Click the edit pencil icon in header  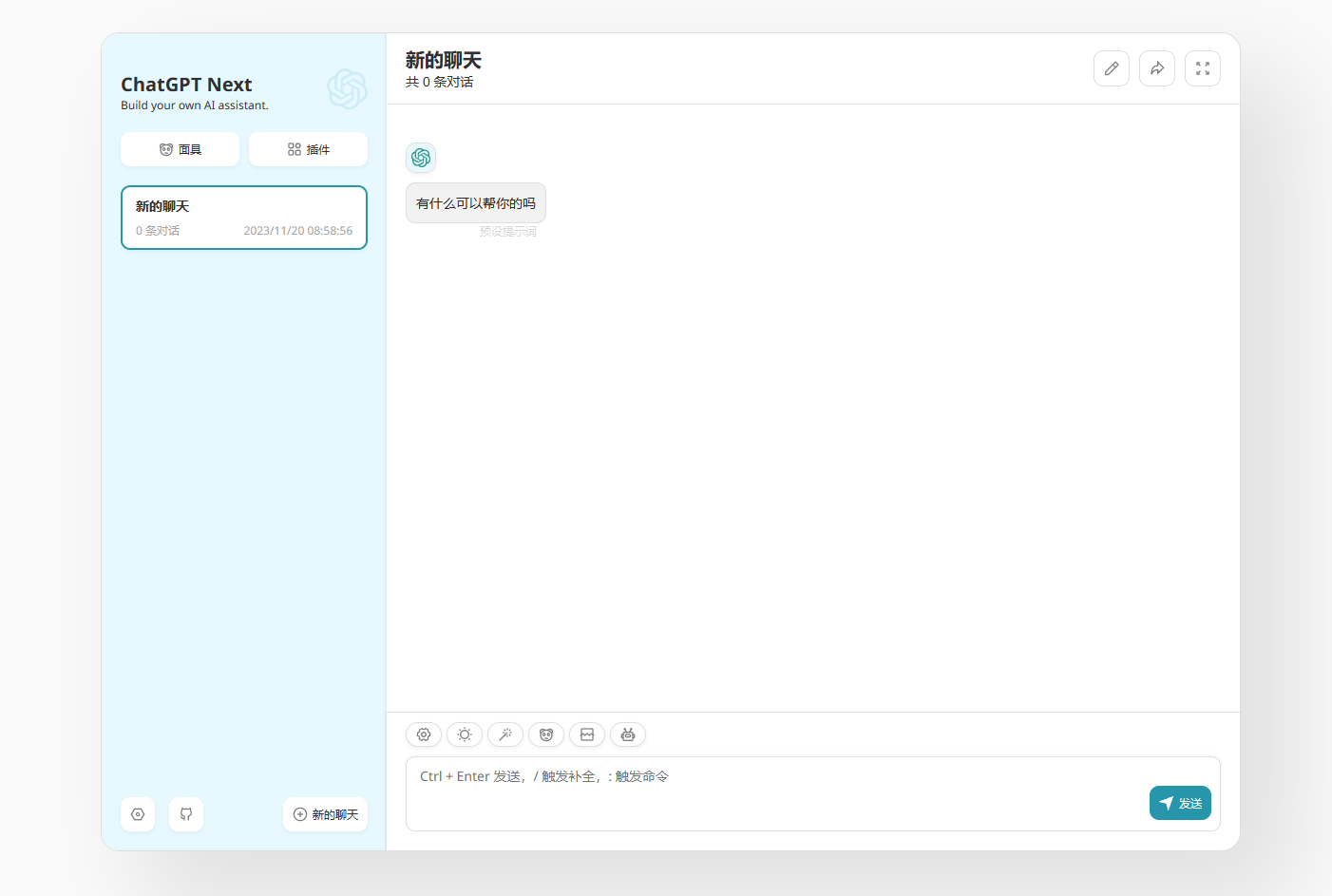[1112, 68]
